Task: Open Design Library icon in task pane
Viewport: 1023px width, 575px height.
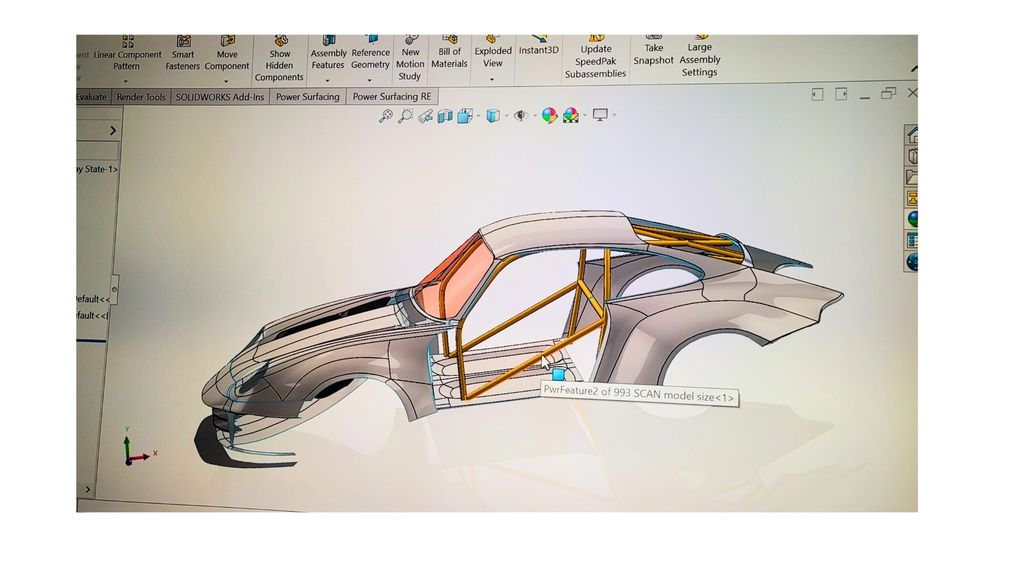Action: tap(912, 156)
